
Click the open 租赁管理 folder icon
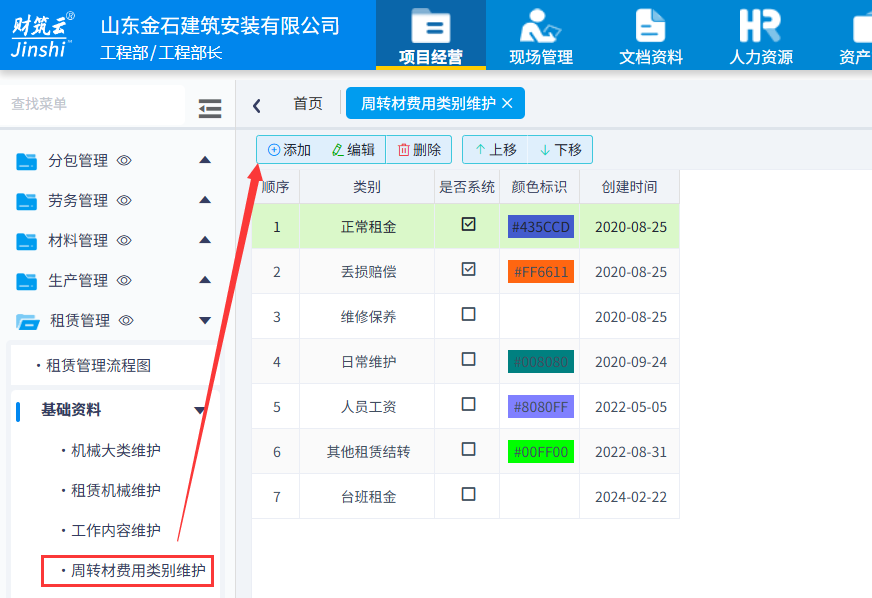[27, 321]
